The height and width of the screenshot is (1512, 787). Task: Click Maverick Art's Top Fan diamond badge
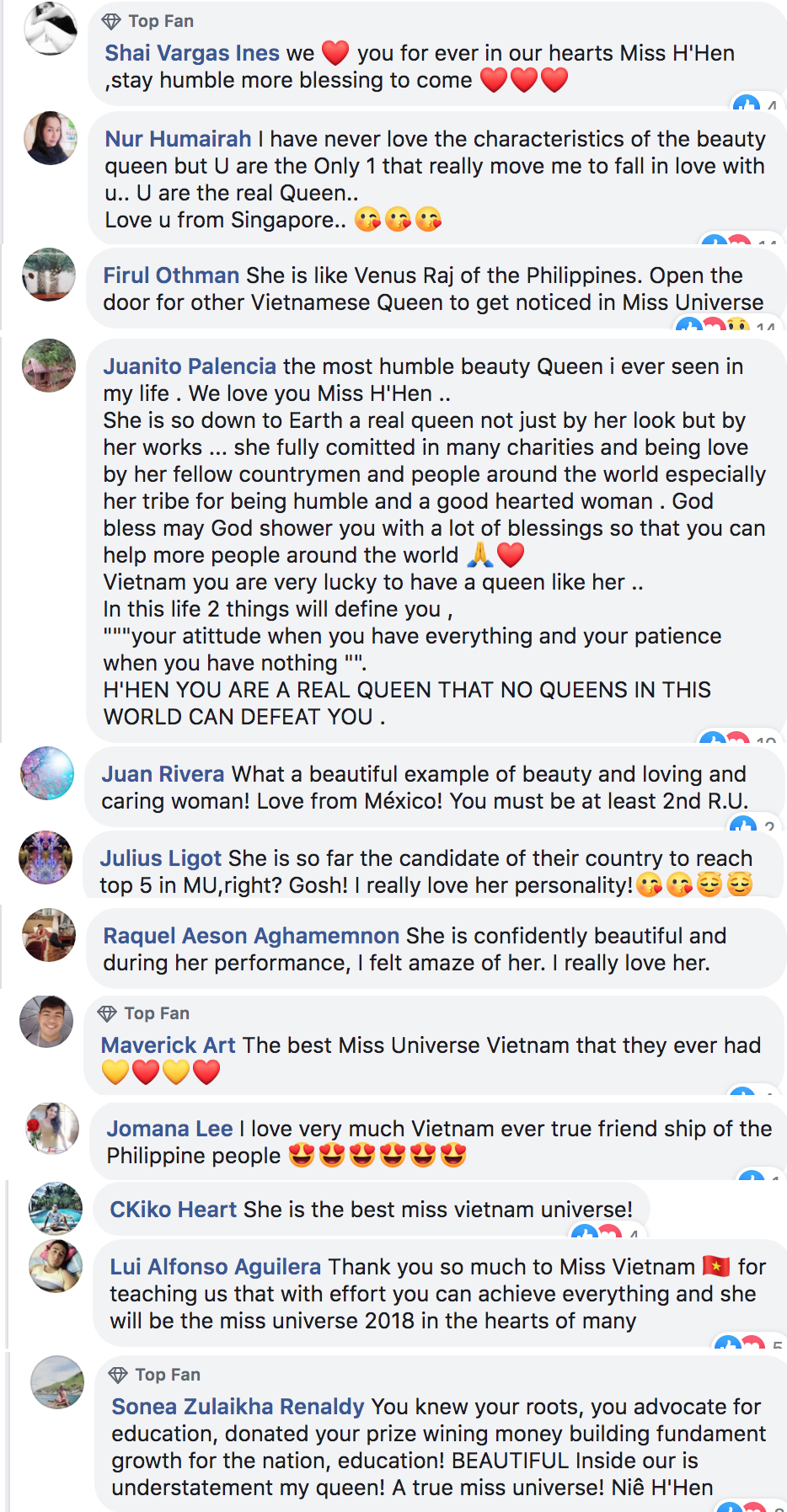coord(107,1013)
